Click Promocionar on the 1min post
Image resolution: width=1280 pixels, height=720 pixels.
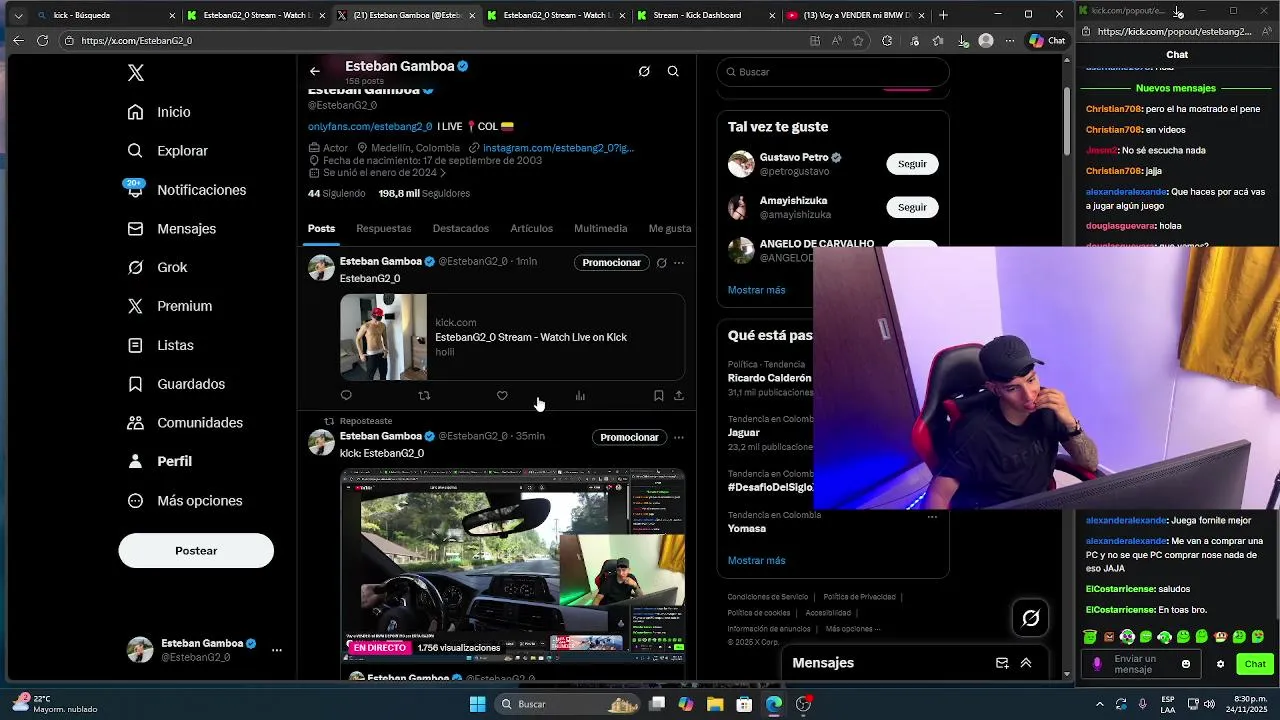pos(612,263)
